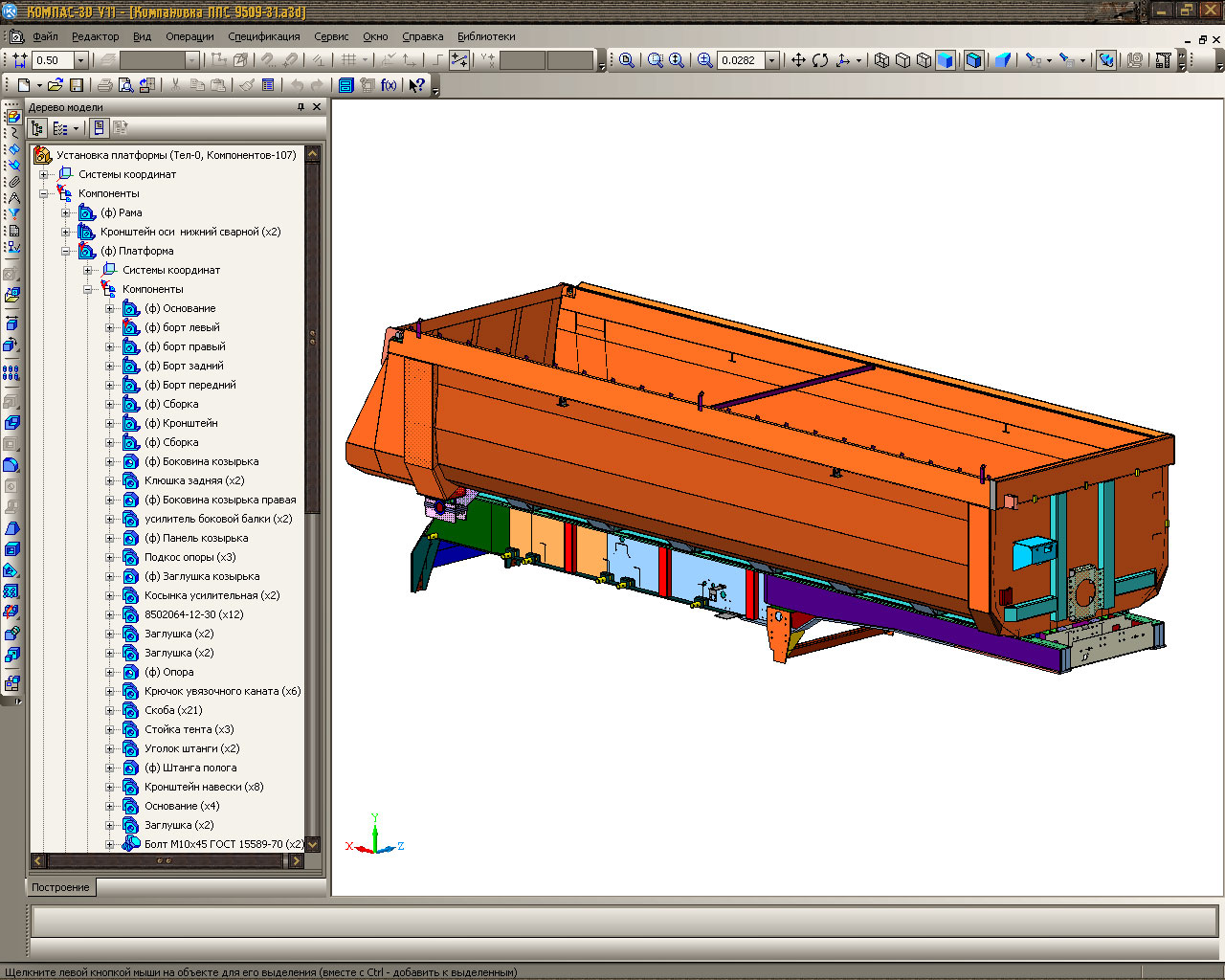
Task: Open the Библиотеки menu
Action: coord(486,36)
